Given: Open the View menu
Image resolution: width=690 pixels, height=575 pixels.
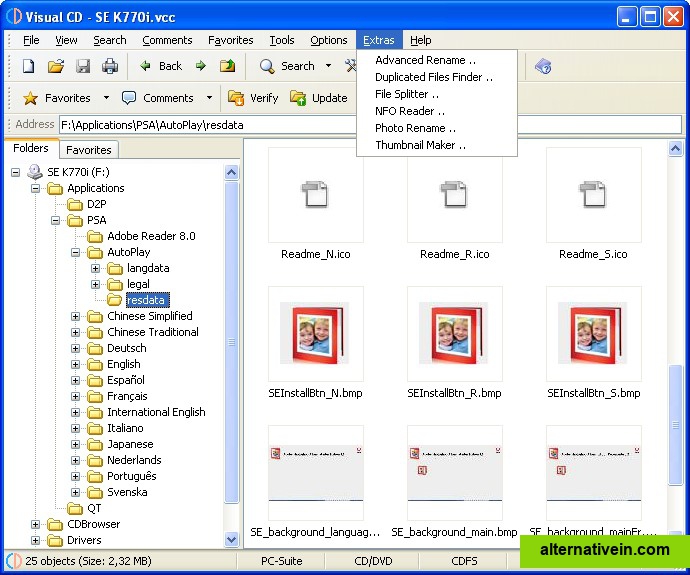Looking at the screenshot, I should pos(66,40).
